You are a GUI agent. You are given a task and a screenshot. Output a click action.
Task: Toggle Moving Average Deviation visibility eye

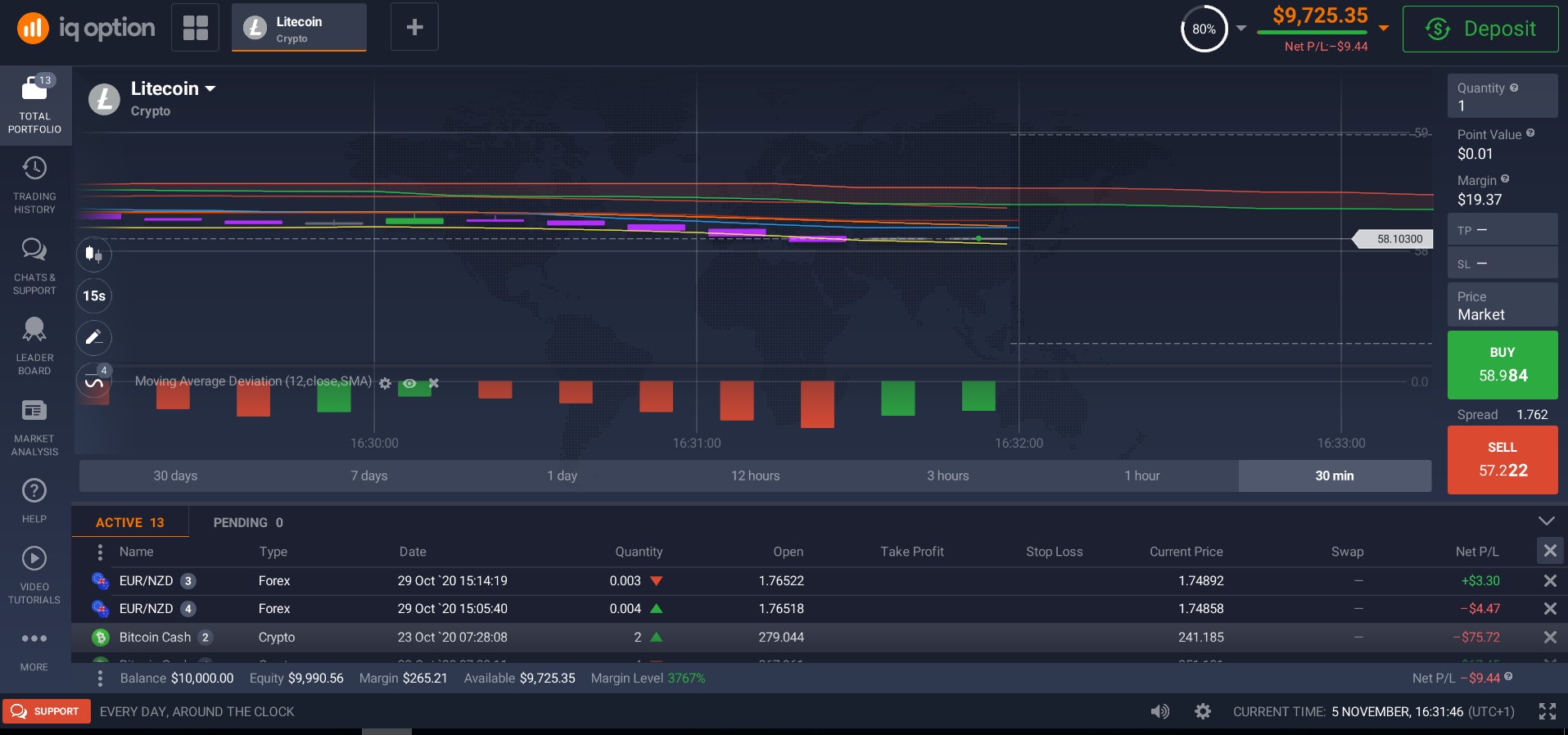click(409, 383)
